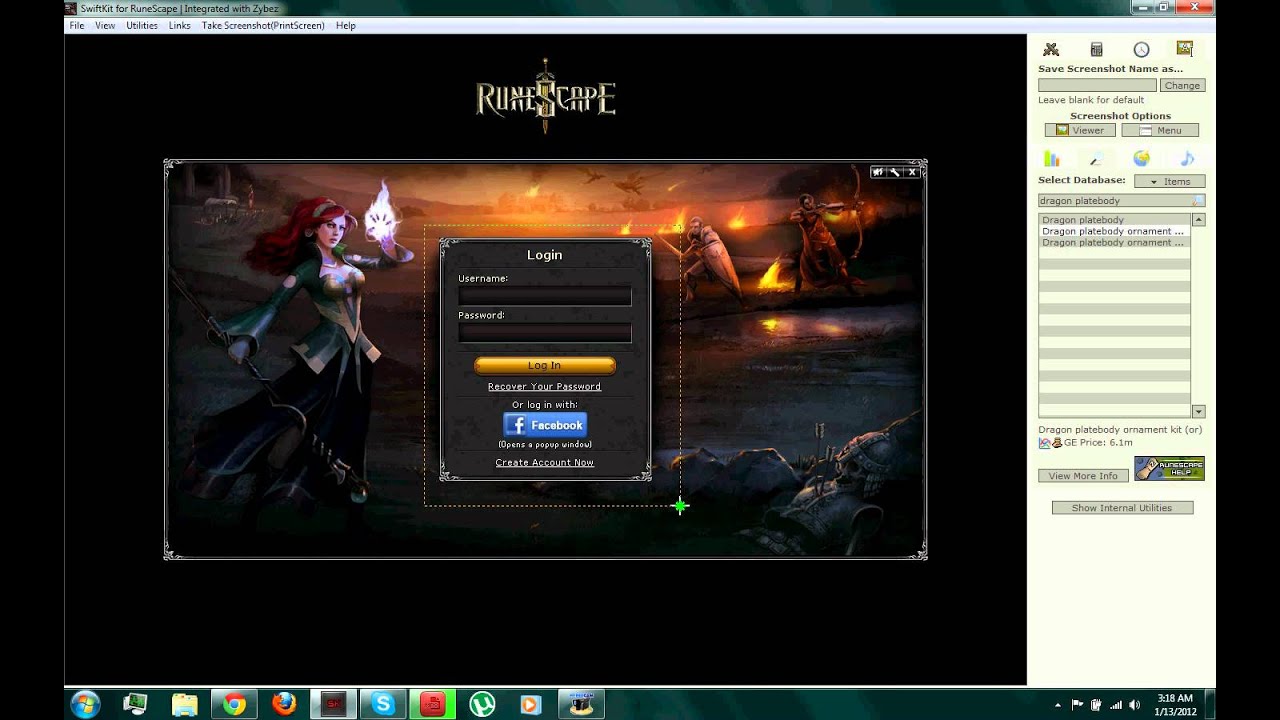Click the Username input field
The width and height of the screenshot is (1280, 720).
pyautogui.click(x=545, y=296)
